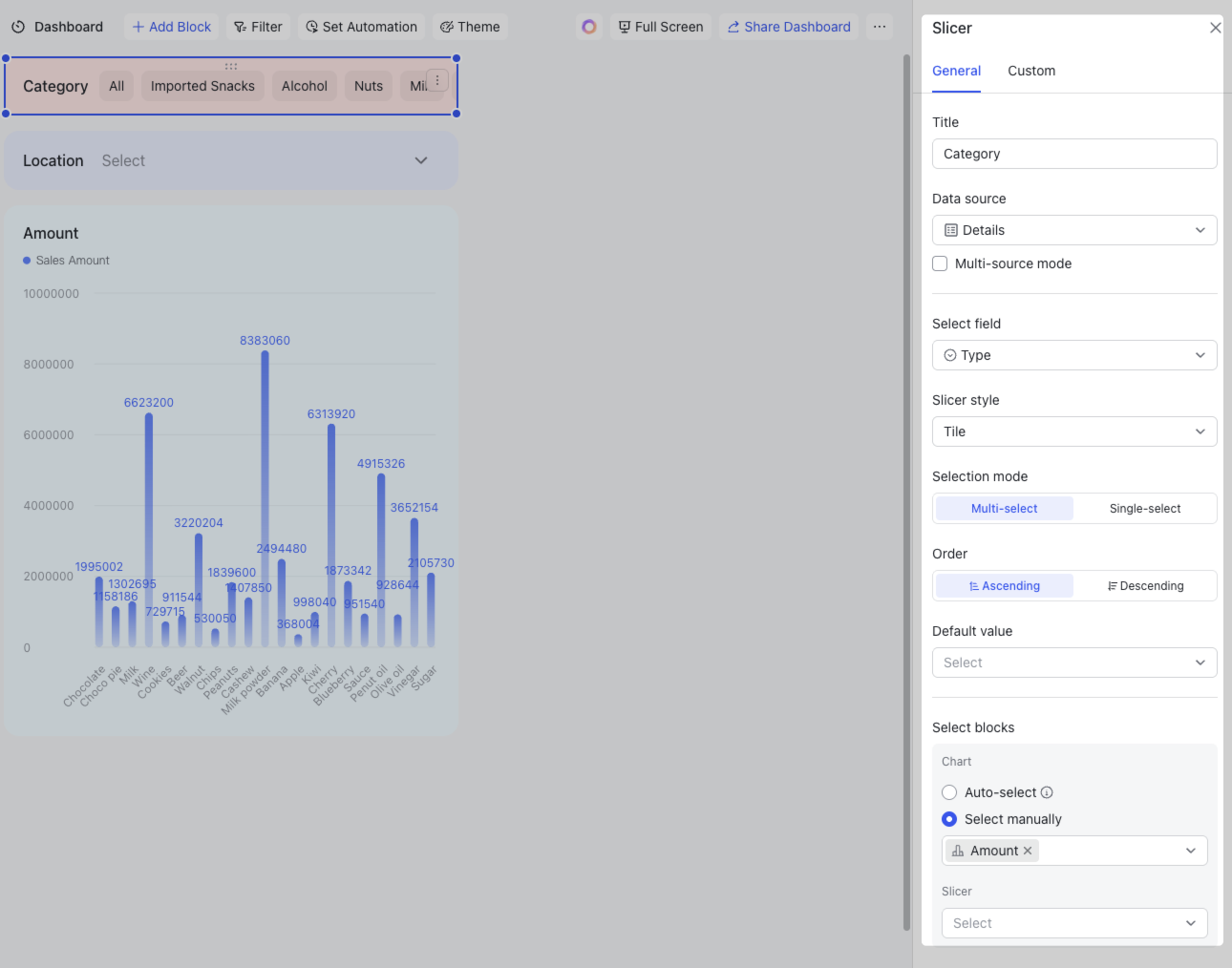Select the Nuts category tile
The image size is (1232, 968).
click(x=369, y=86)
